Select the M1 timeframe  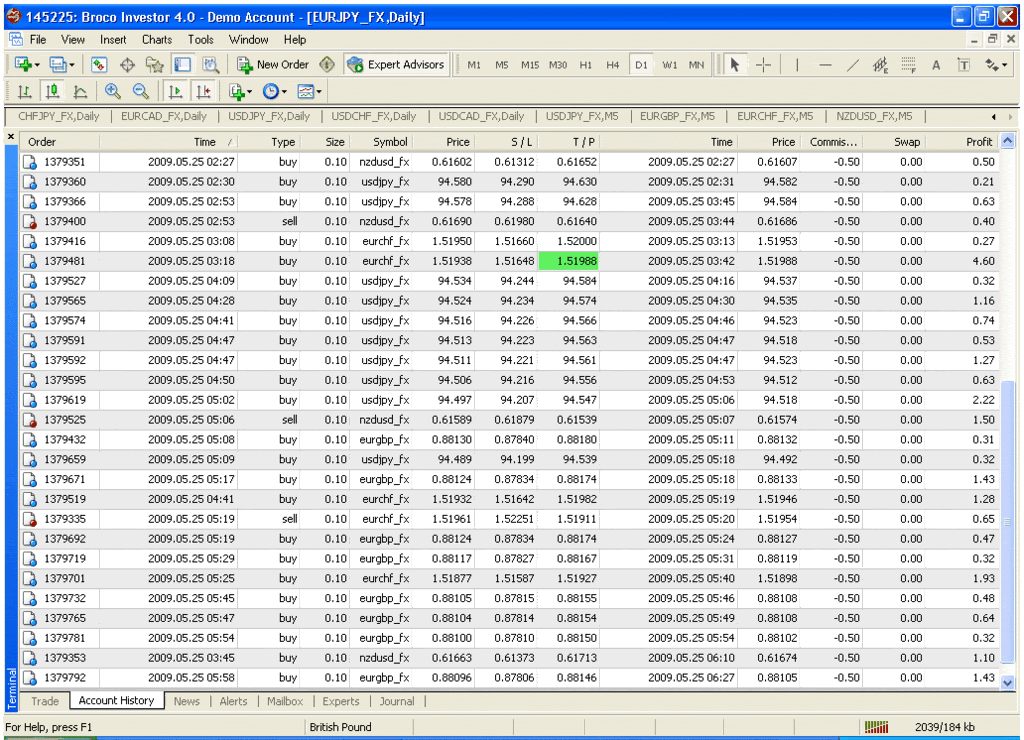pyautogui.click(x=474, y=65)
